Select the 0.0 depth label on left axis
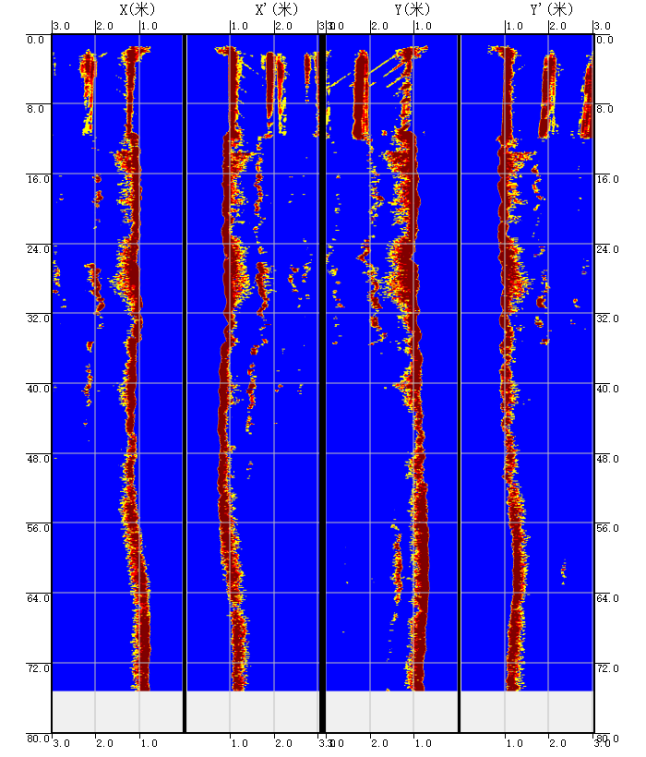Image resolution: width=646 pixels, height=757 pixels. click(35, 40)
